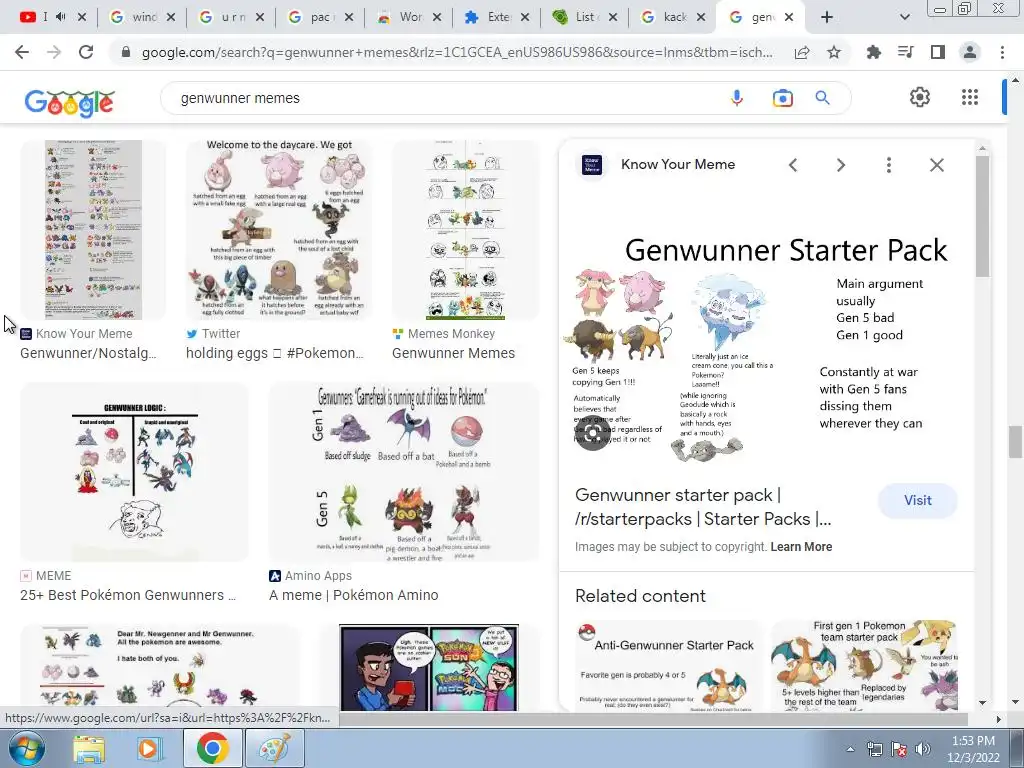Search by voice microphone icon
This screenshot has width=1024, height=768.
point(737,98)
